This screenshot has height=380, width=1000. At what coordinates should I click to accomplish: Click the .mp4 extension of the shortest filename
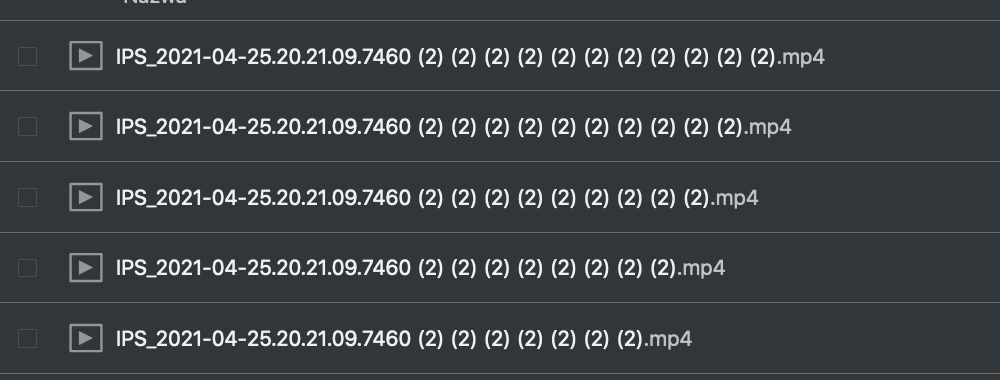click(668, 339)
